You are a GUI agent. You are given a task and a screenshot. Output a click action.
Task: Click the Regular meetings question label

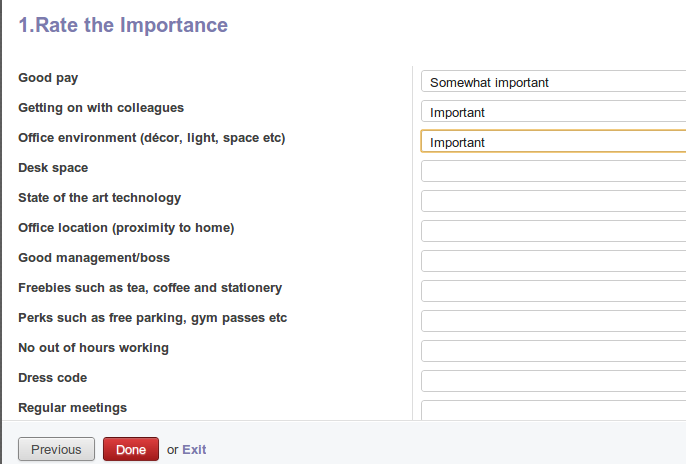[72, 408]
